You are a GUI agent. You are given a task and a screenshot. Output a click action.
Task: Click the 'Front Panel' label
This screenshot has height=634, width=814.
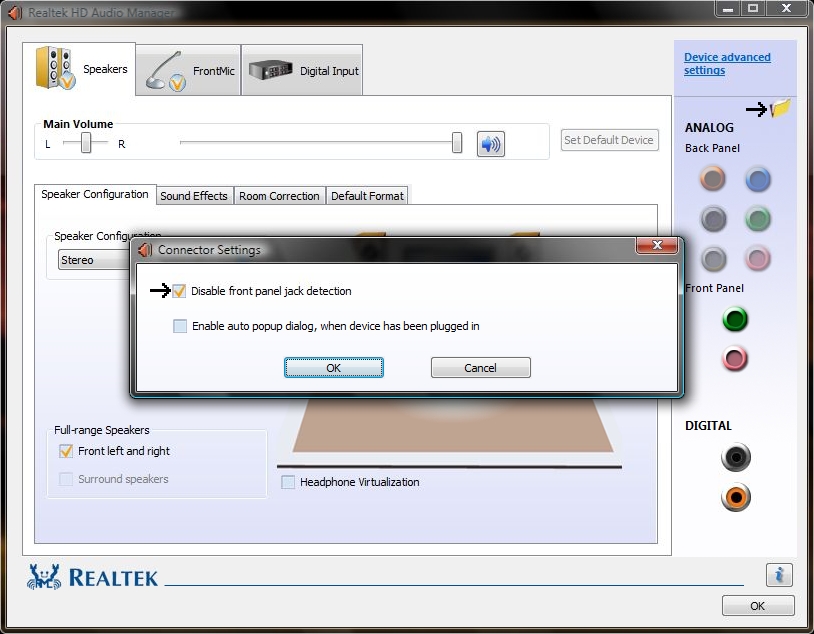714,288
